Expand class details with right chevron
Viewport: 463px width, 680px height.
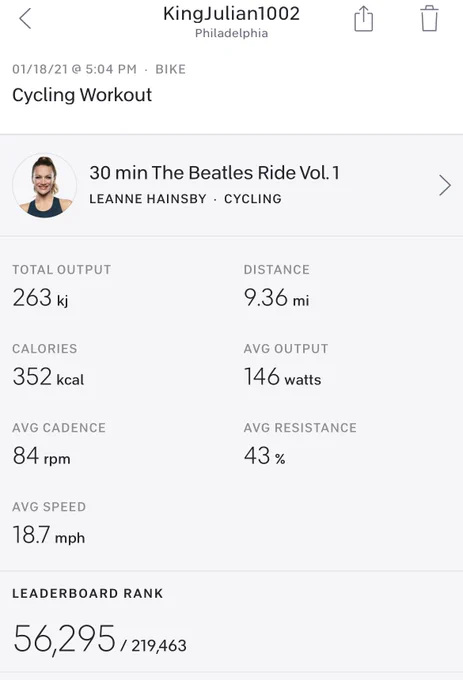(x=445, y=186)
